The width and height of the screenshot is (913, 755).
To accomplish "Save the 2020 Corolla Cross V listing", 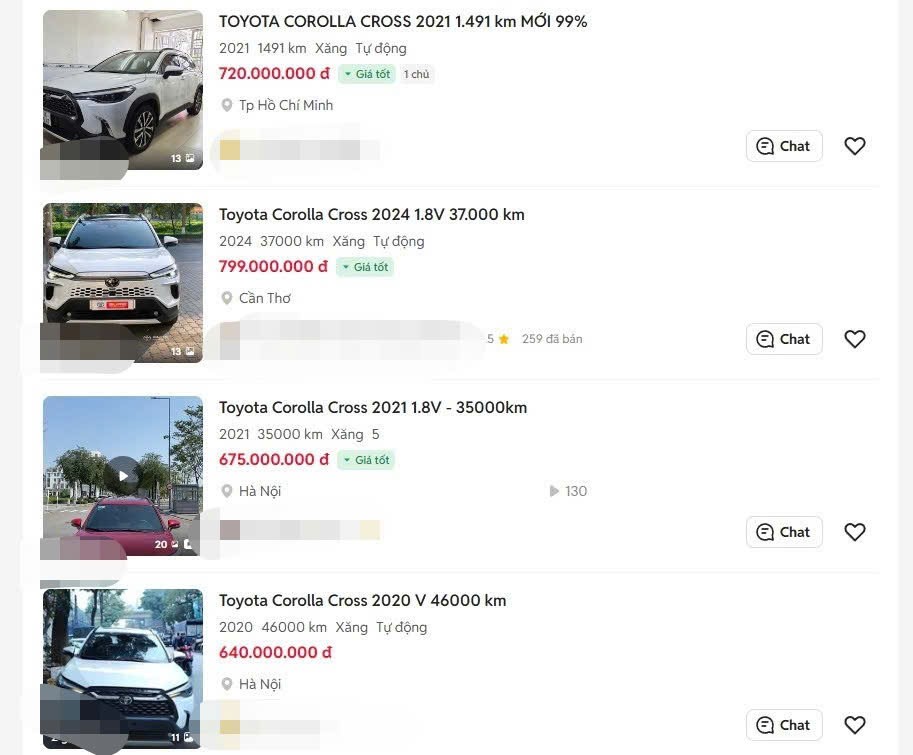I will [x=855, y=725].
